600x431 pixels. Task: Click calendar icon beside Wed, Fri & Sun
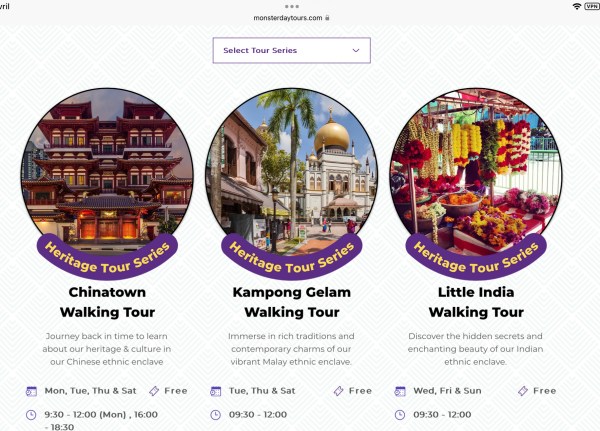coord(400,391)
